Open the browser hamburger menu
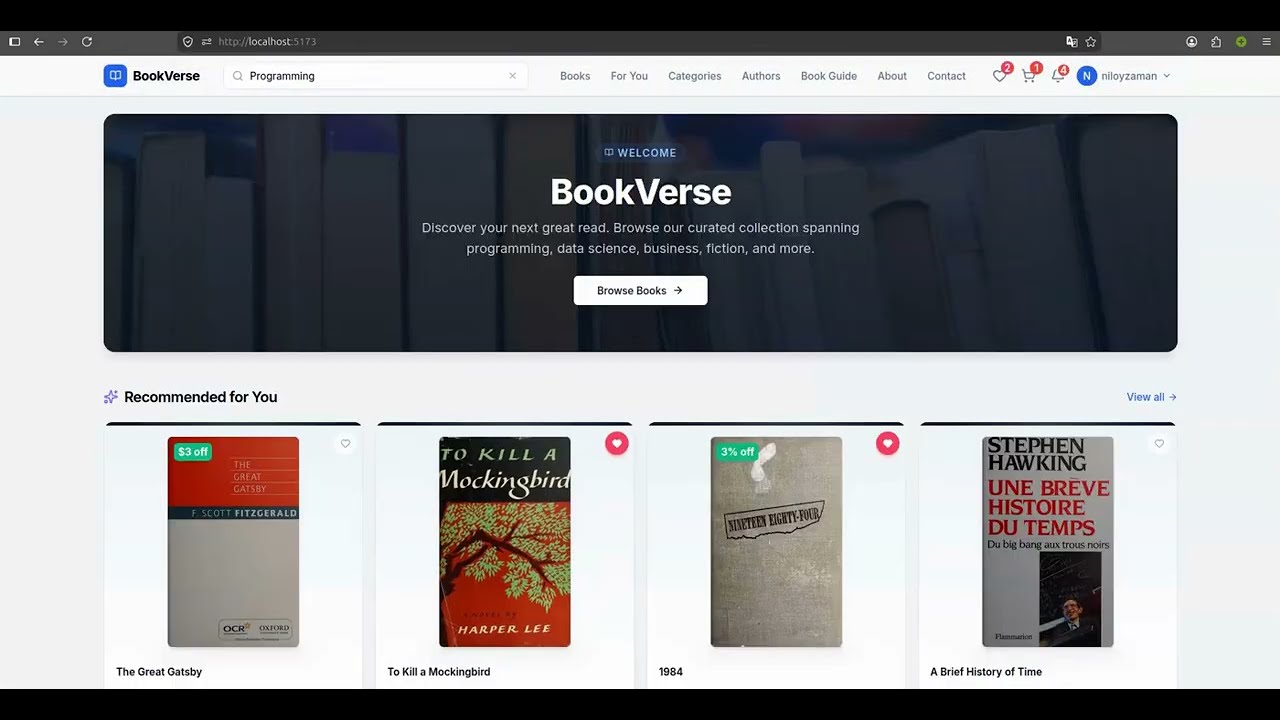The image size is (1280, 720). click(1266, 42)
